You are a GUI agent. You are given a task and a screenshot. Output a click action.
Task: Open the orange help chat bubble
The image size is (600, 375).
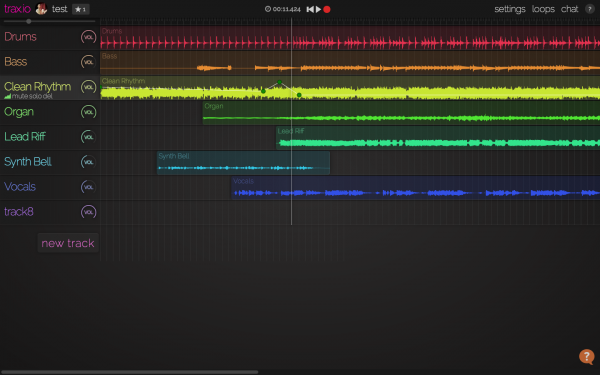click(x=587, y=357)
